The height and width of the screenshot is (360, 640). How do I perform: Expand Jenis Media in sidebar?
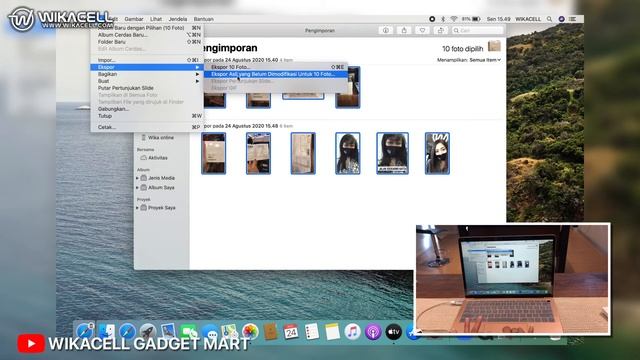[x=138, y=178]
